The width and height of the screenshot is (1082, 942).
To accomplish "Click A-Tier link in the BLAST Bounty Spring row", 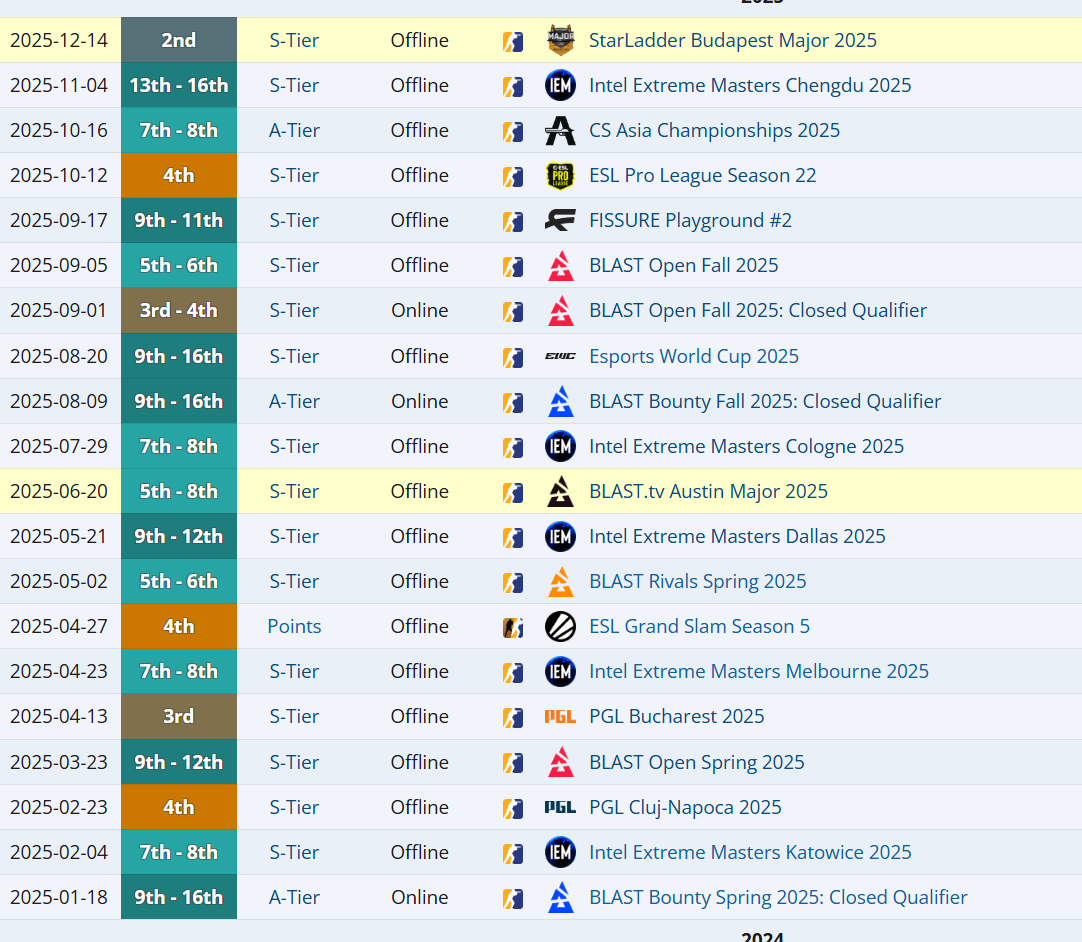I will coord(294,897).
